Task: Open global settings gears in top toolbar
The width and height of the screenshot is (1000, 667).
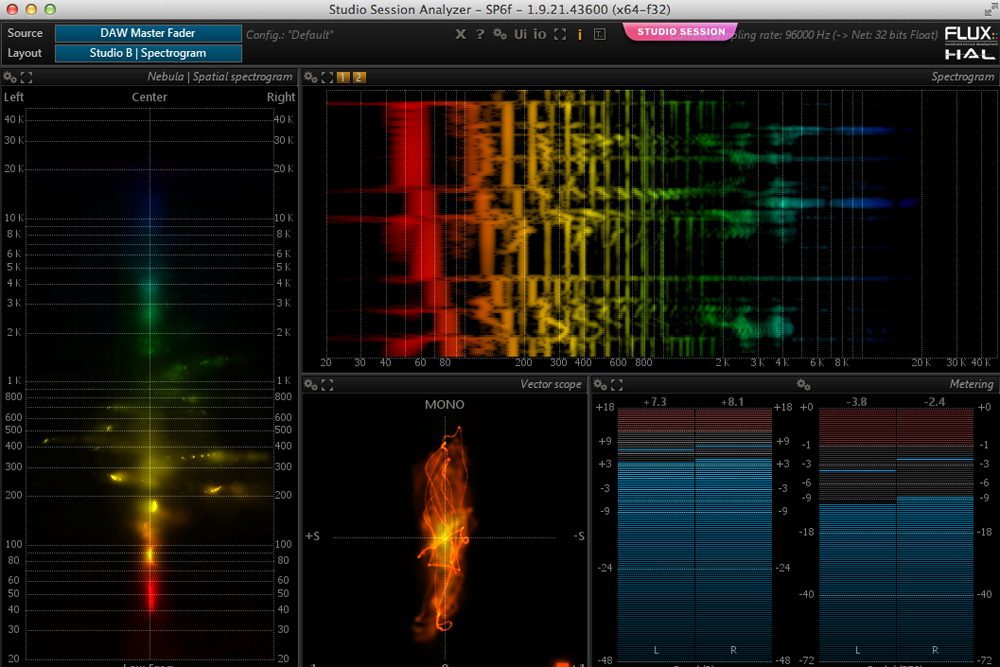Action: coord(500,34)
